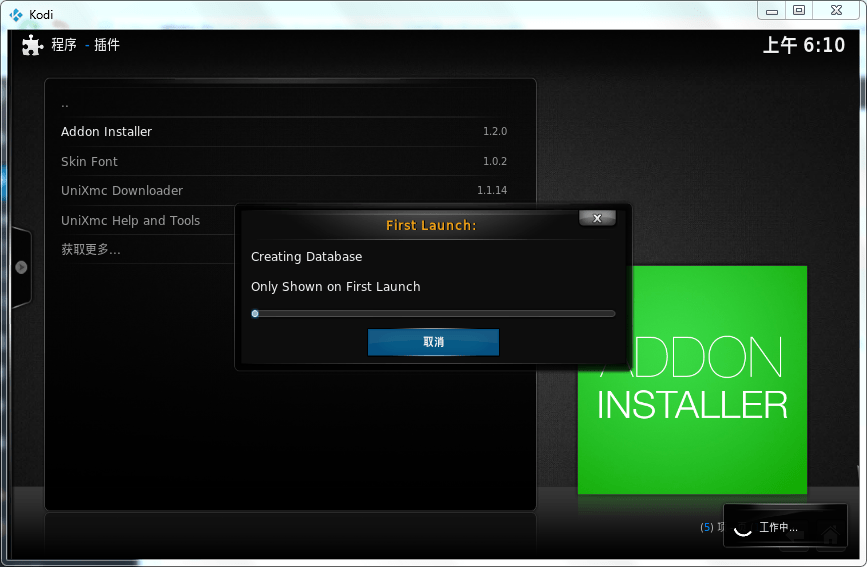Click the Kodi logo in title bar
Viewport: 867px width, 567px height.
[x=15, y=14]
